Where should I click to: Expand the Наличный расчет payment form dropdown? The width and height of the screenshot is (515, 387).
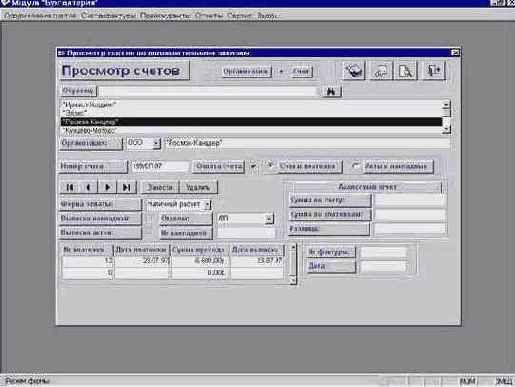pyautogui.click(x=207, y=204)
